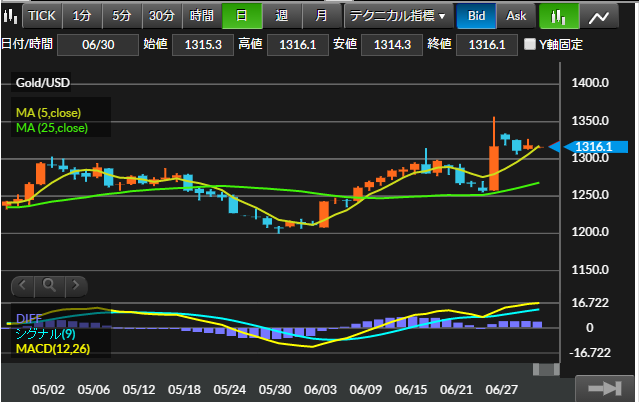The image size is (639, 402).
Task: Jump to latest bar with arrow-to-end button
Action: (605, 388)
